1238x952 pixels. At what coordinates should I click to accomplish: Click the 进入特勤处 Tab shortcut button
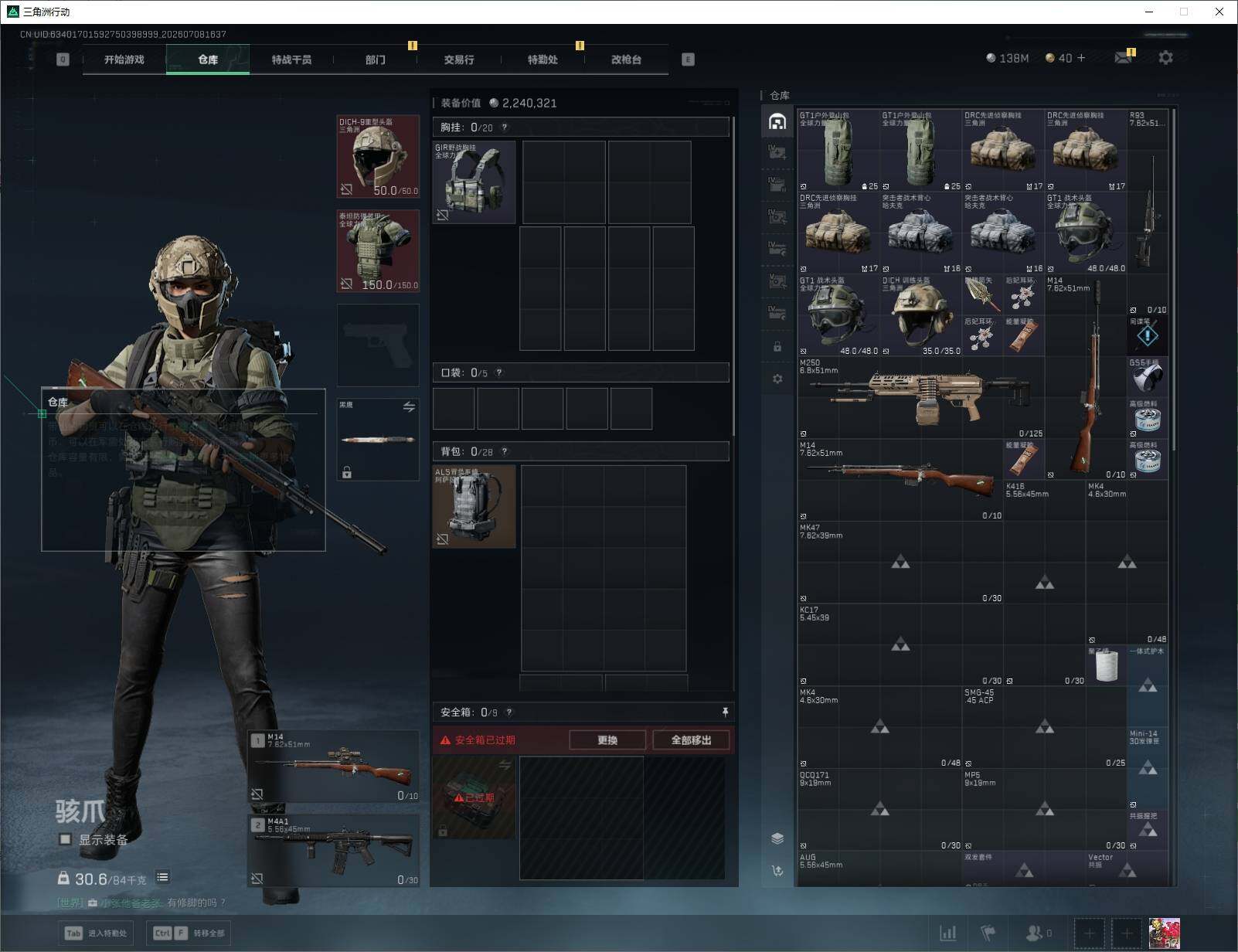pos(97,933)
